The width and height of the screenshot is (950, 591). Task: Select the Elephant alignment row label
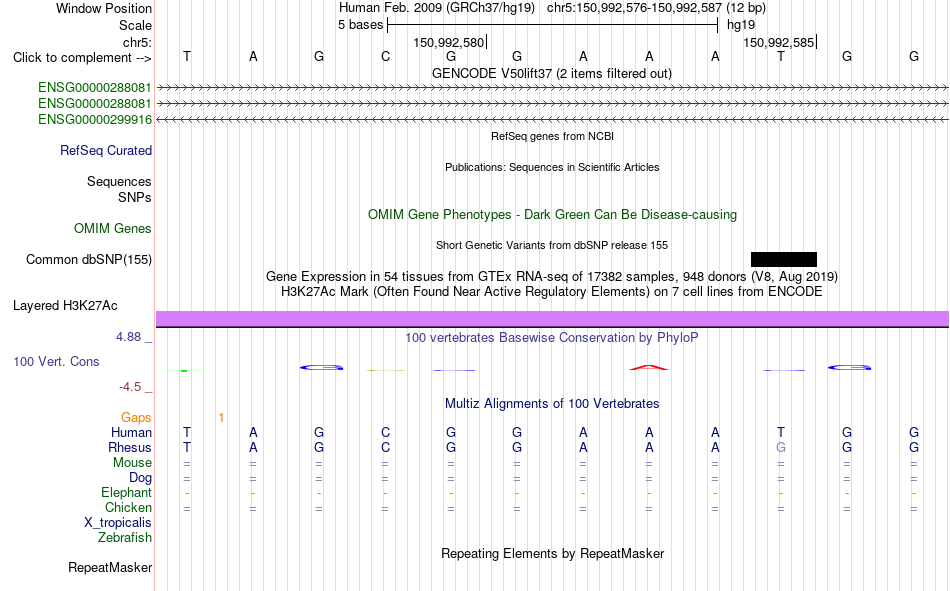[x=126, y=492]
